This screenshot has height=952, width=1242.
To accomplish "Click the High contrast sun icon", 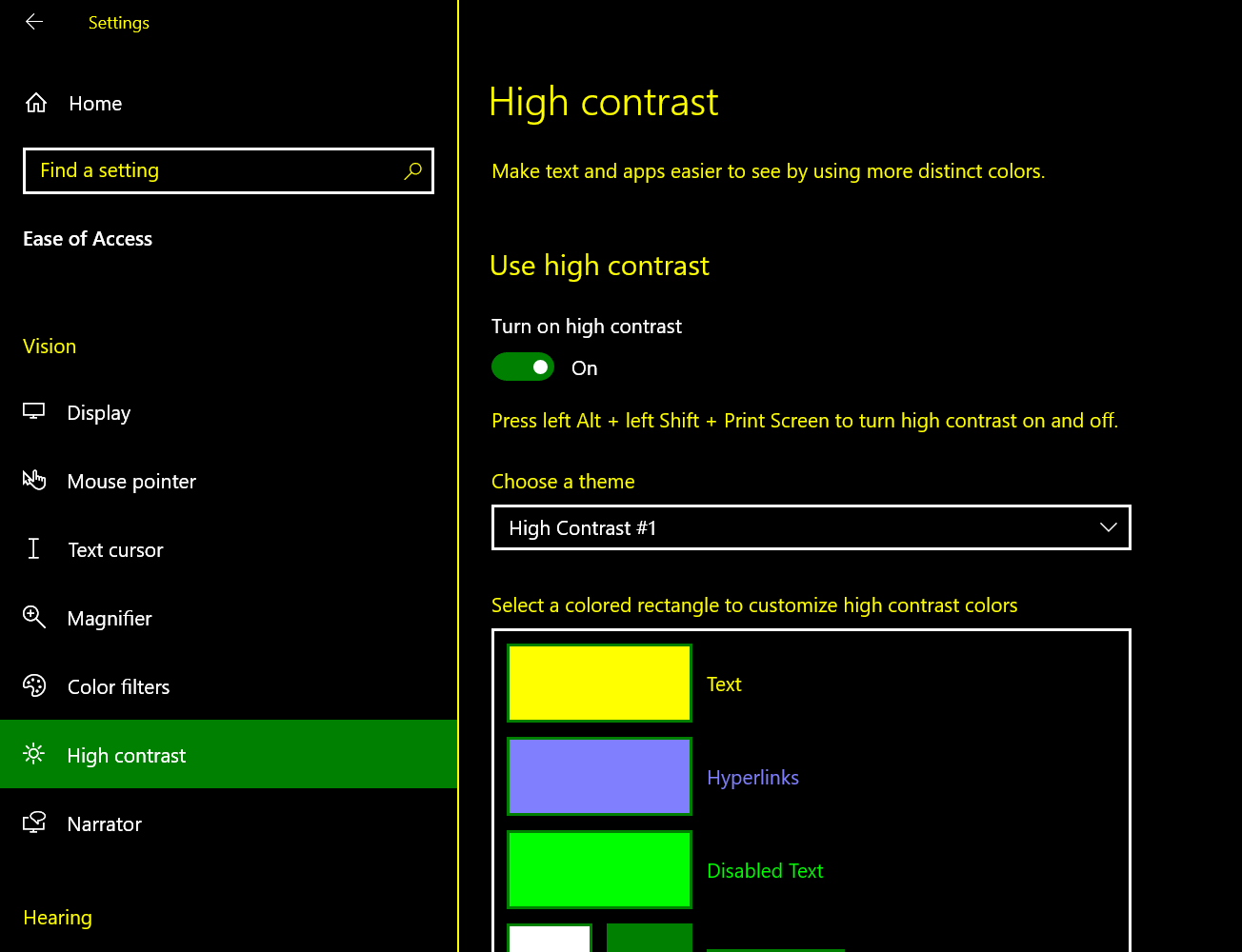I will [34, 754].
